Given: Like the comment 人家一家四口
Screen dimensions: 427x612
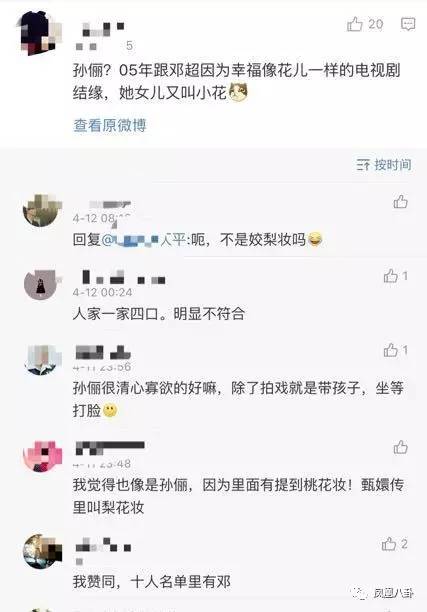Looking at the screenshot, I should pos(395,276).
